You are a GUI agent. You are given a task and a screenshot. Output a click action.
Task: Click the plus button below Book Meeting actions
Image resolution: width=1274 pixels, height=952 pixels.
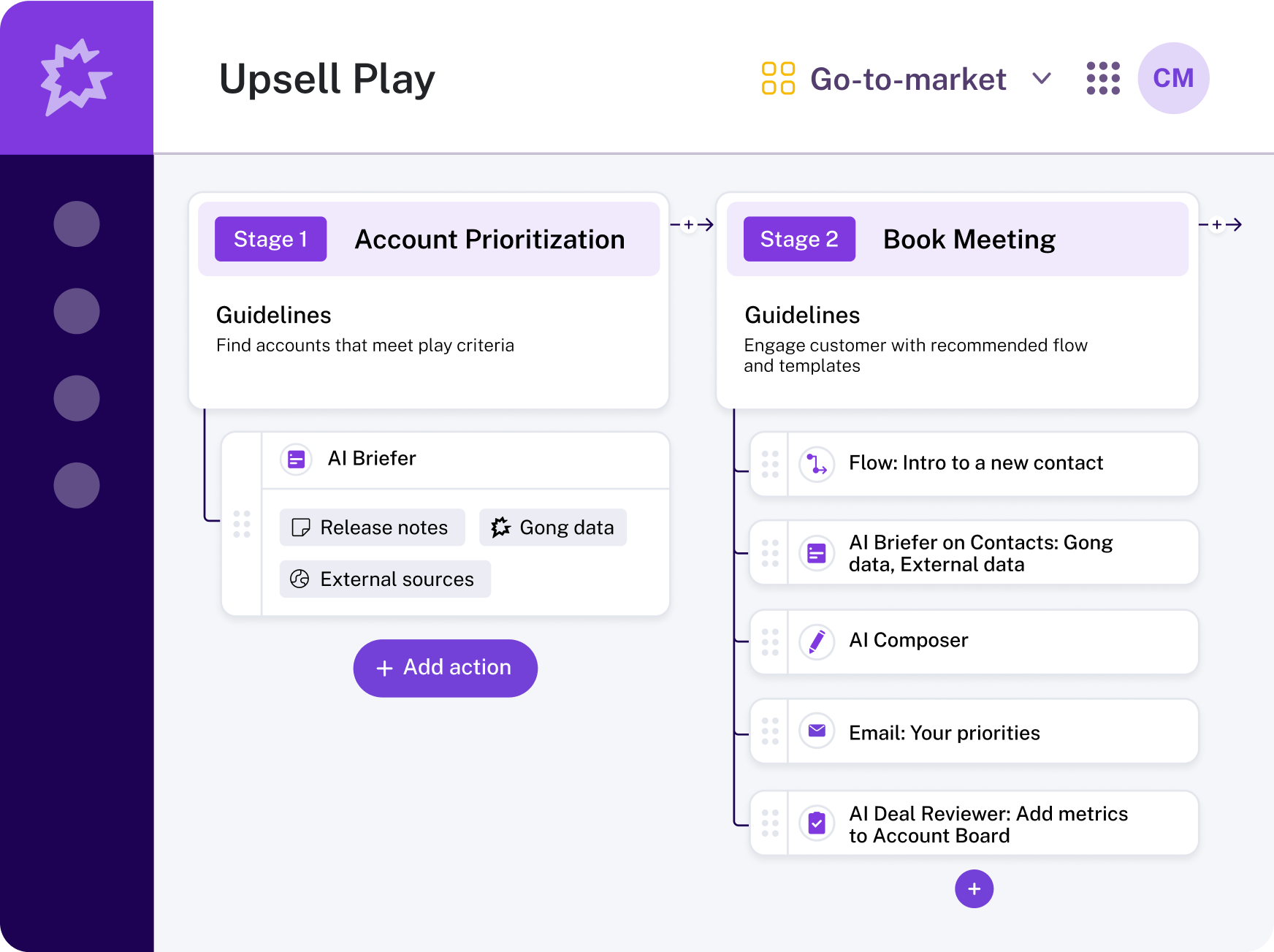coord(973,889)
